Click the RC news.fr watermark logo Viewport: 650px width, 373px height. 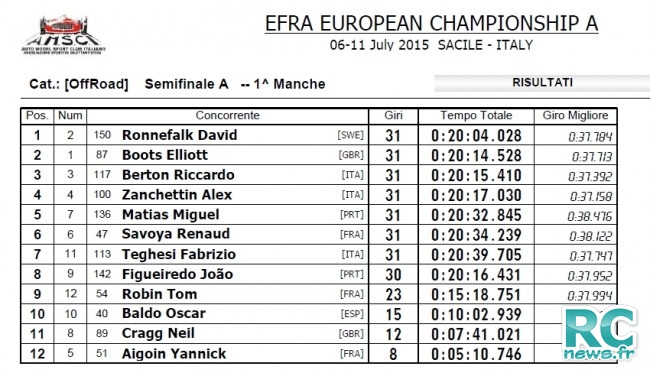[x=600, y=333]
